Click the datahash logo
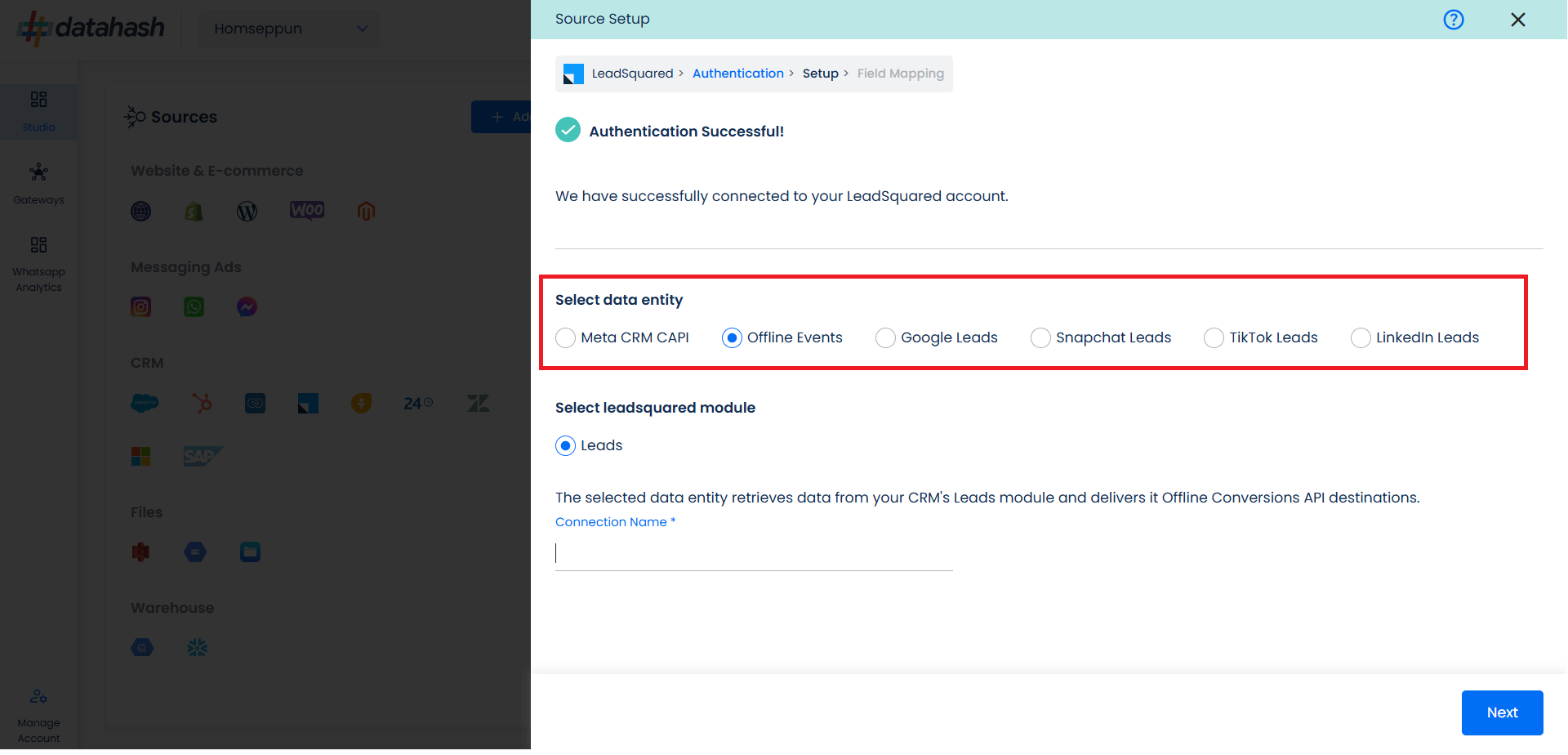The image size is (1568, 755). click(91, 28)
